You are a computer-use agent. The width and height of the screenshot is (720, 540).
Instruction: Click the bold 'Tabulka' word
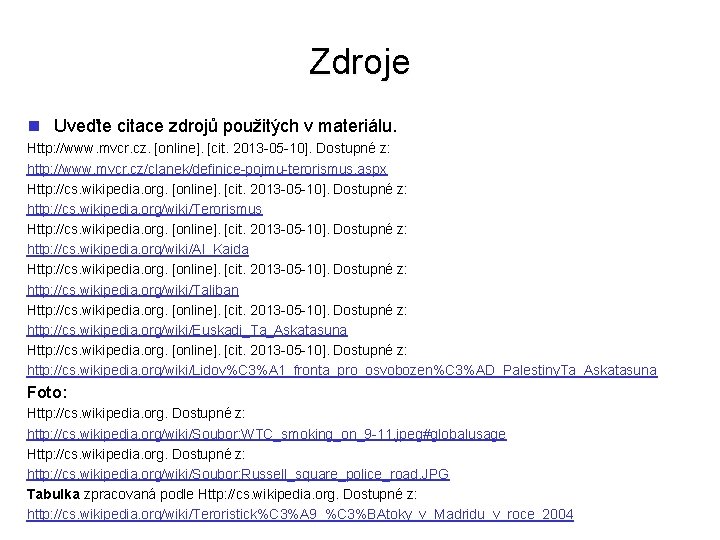point(53,495)
